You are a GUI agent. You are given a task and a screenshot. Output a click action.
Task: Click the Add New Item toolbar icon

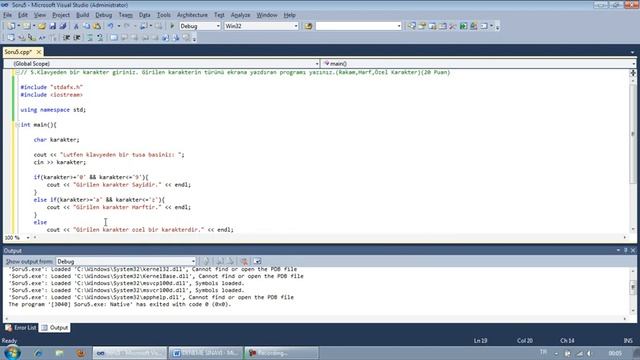tap(26, 26)
